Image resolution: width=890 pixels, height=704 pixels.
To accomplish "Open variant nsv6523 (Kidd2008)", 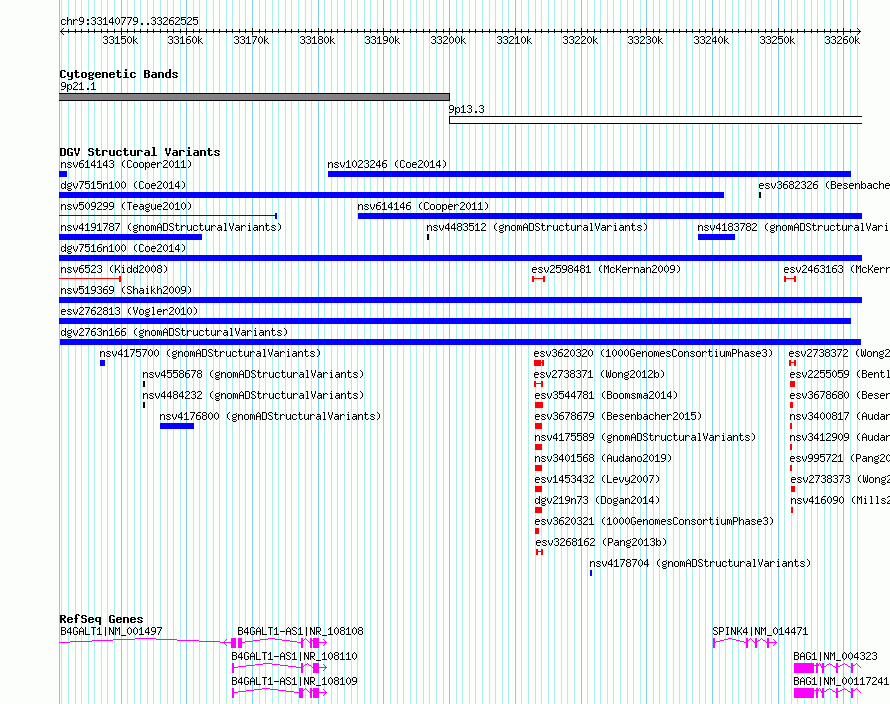I will (x=114, y=269).
